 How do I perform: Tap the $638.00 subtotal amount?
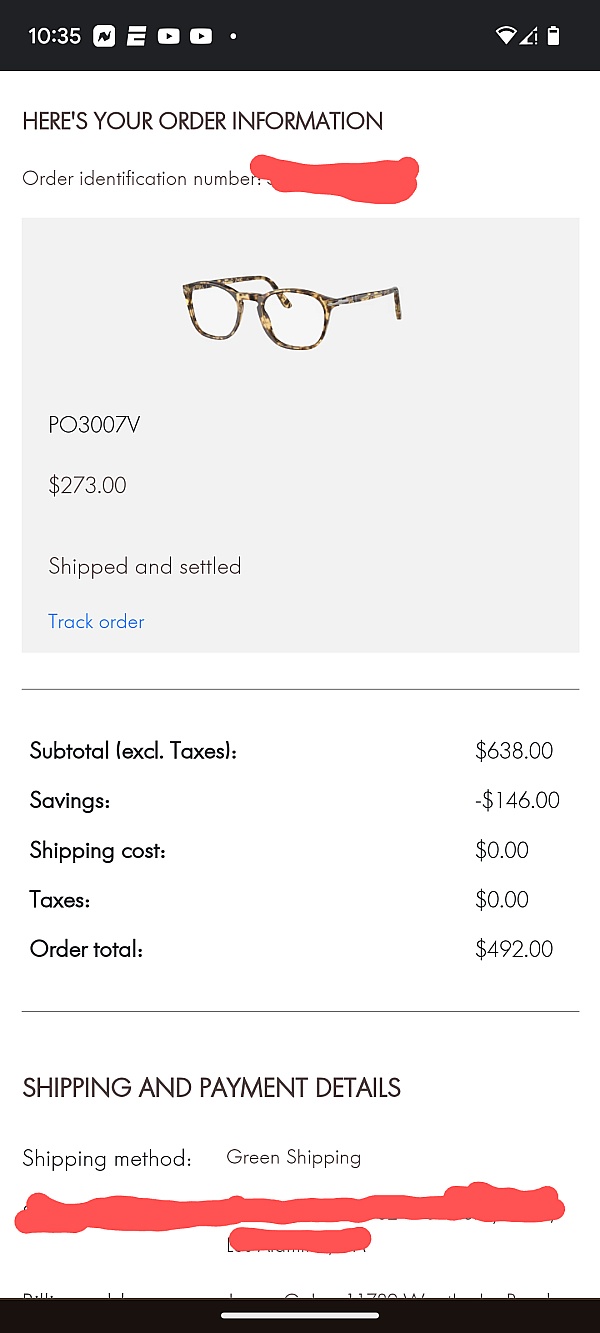pos(514,751)
